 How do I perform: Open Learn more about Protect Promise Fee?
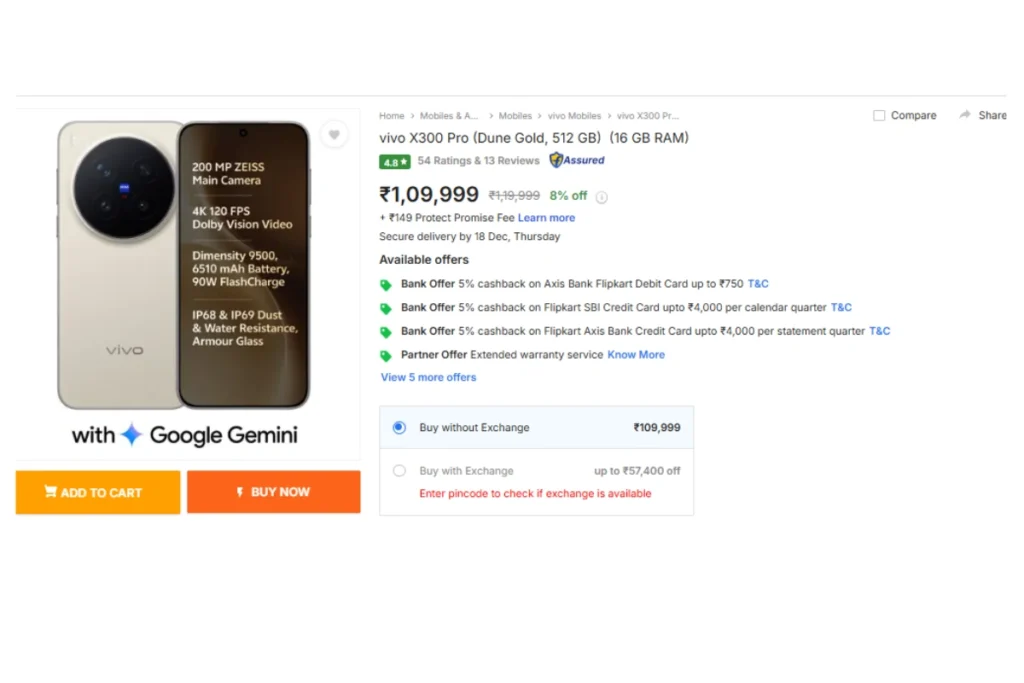546,218
